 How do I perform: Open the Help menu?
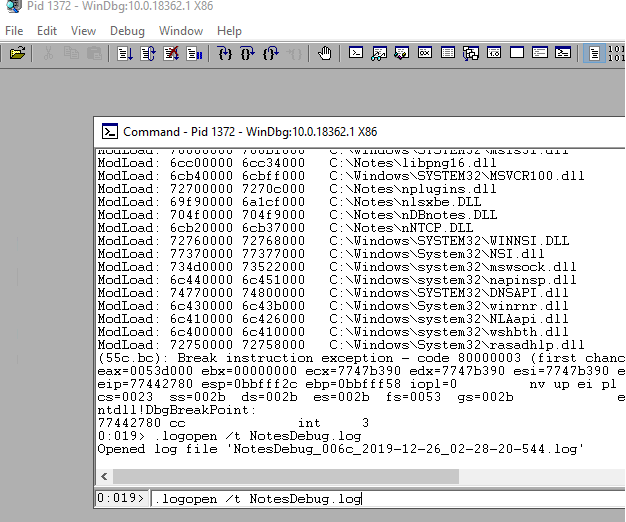tap(229, 31)
